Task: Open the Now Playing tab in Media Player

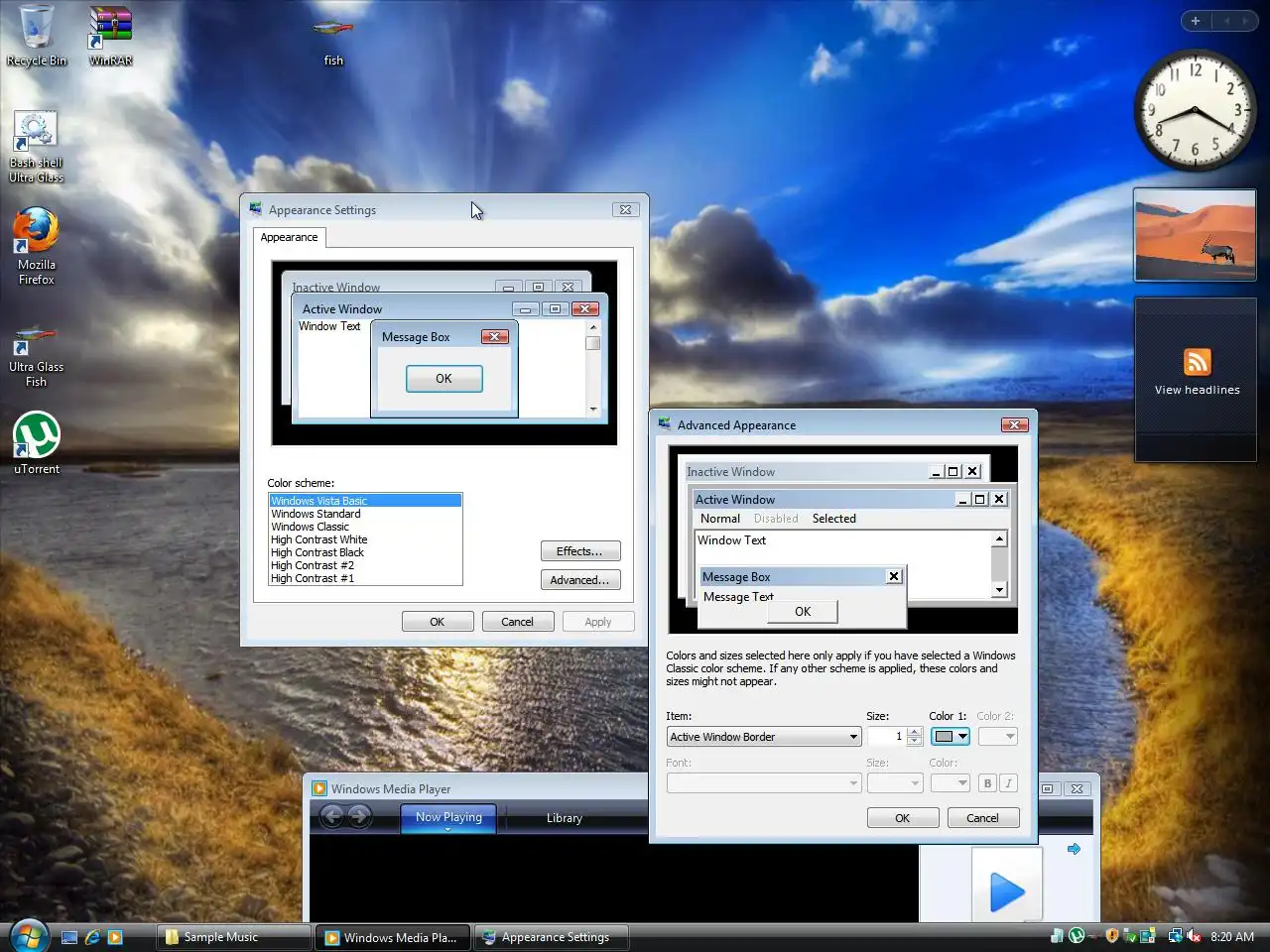Action: (448, 817)
